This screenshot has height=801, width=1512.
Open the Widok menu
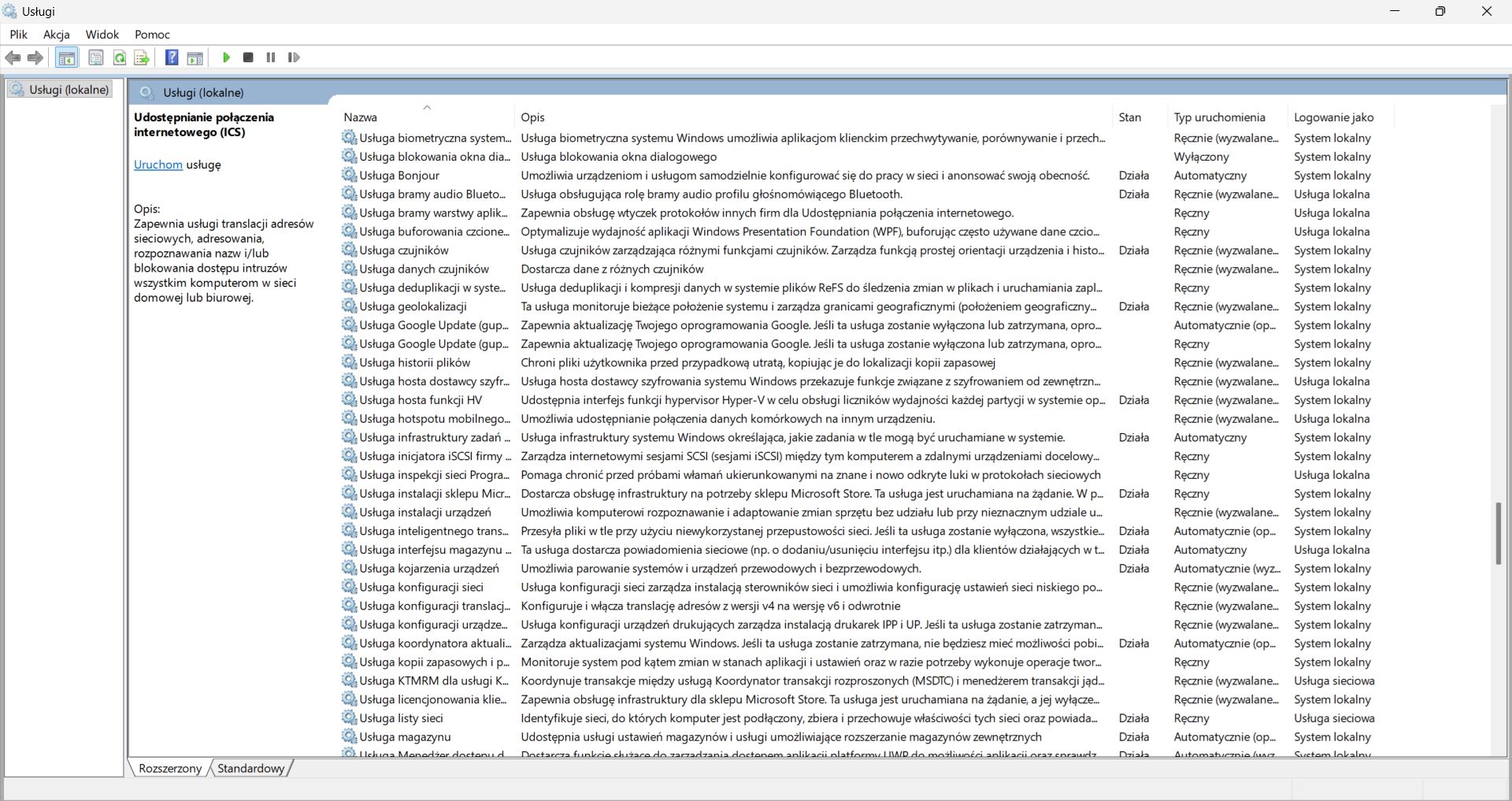pyautogui.click(x=102, y=35)
